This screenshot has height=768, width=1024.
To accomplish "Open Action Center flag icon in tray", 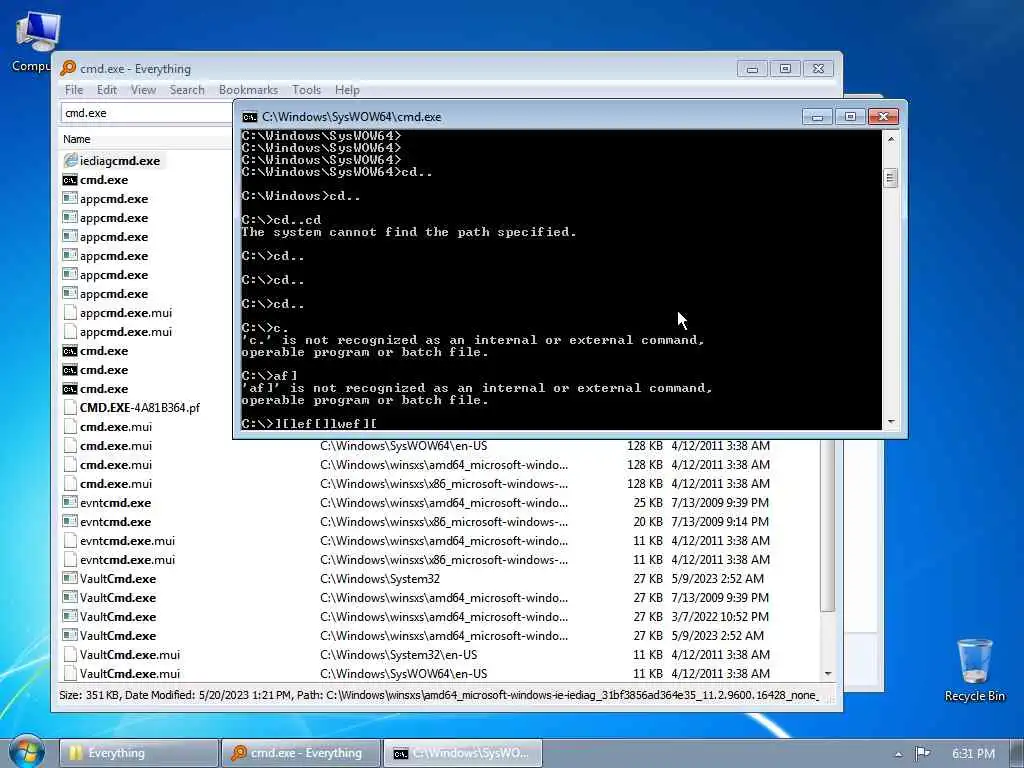I will [922, 753].
